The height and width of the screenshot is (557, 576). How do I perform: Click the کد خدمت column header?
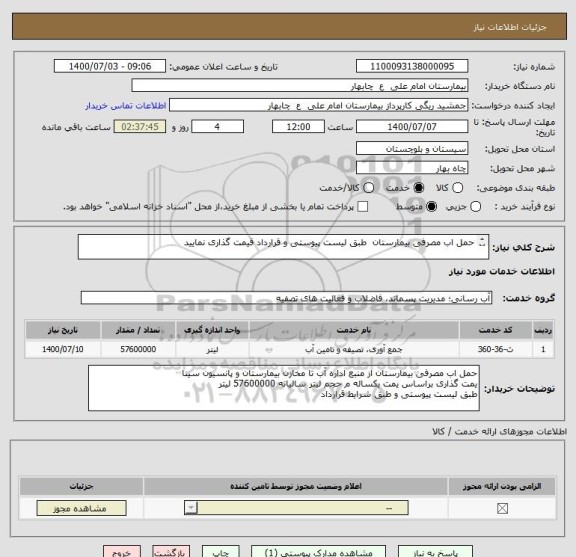(496, 330)
